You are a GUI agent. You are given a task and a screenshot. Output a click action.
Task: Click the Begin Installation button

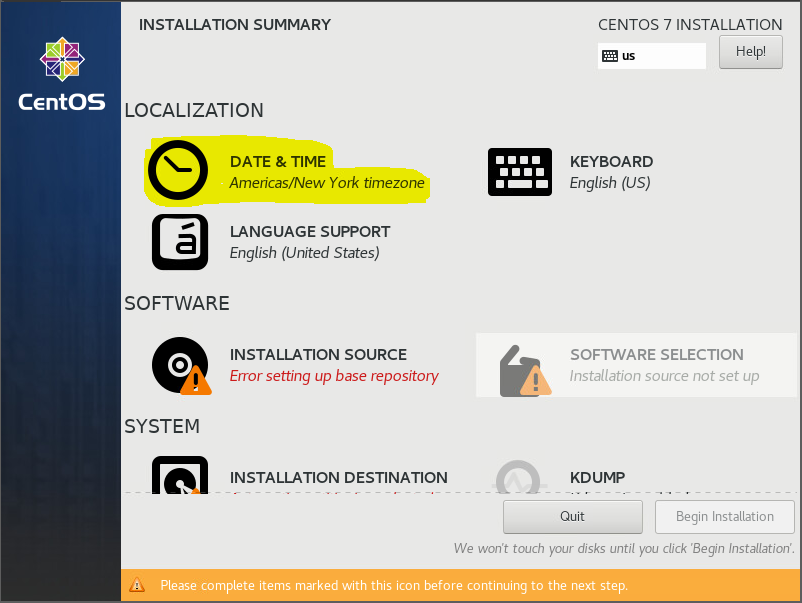(724, 516)
